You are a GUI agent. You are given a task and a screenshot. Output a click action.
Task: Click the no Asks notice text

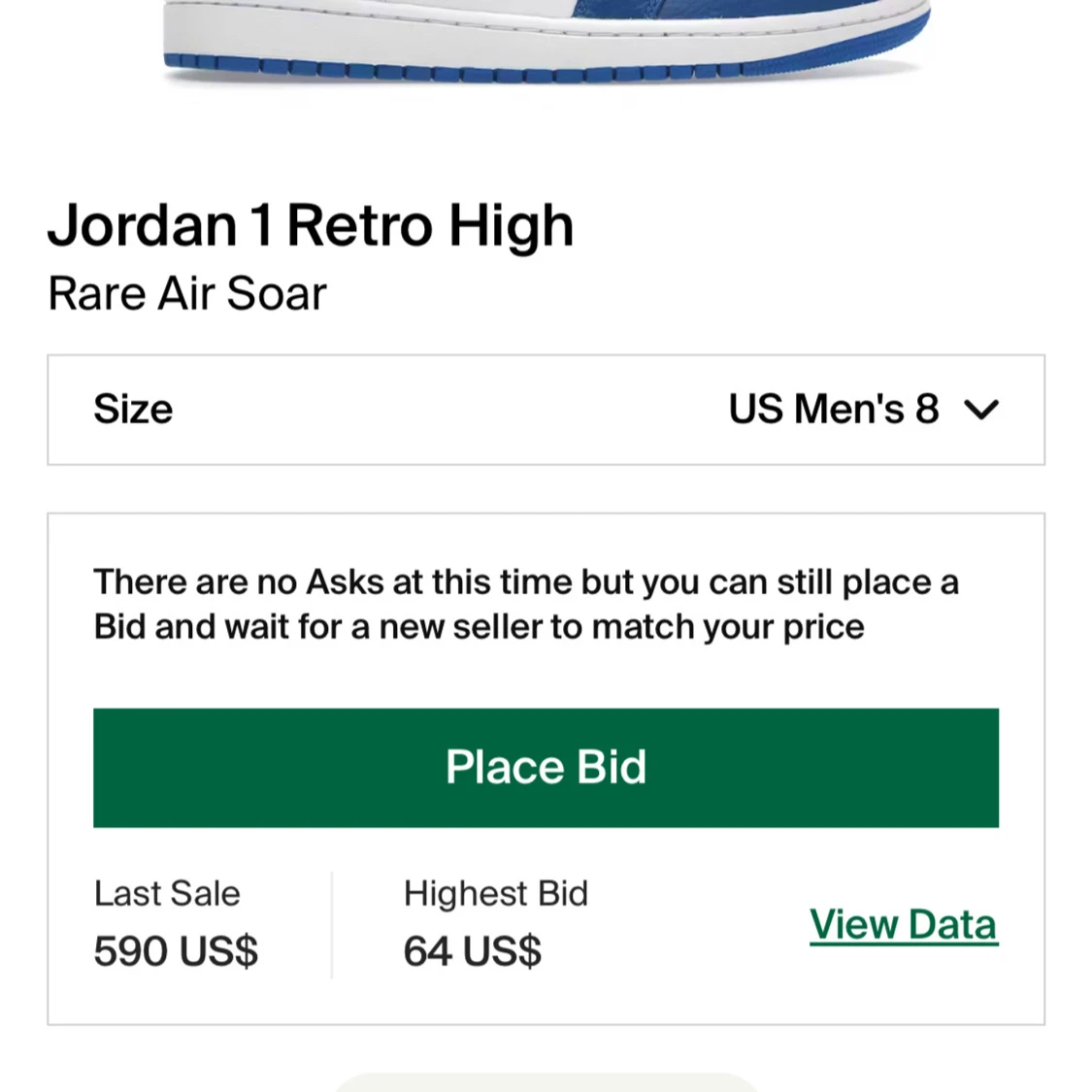pos(526,605)
